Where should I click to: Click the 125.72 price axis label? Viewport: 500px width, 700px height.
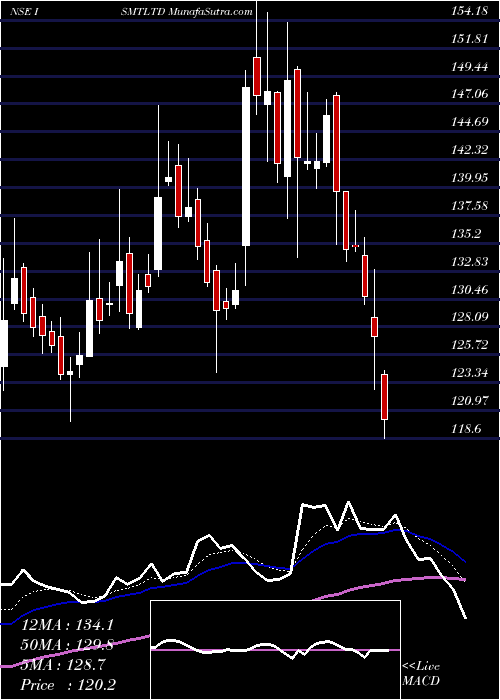(x=470, y=345)
